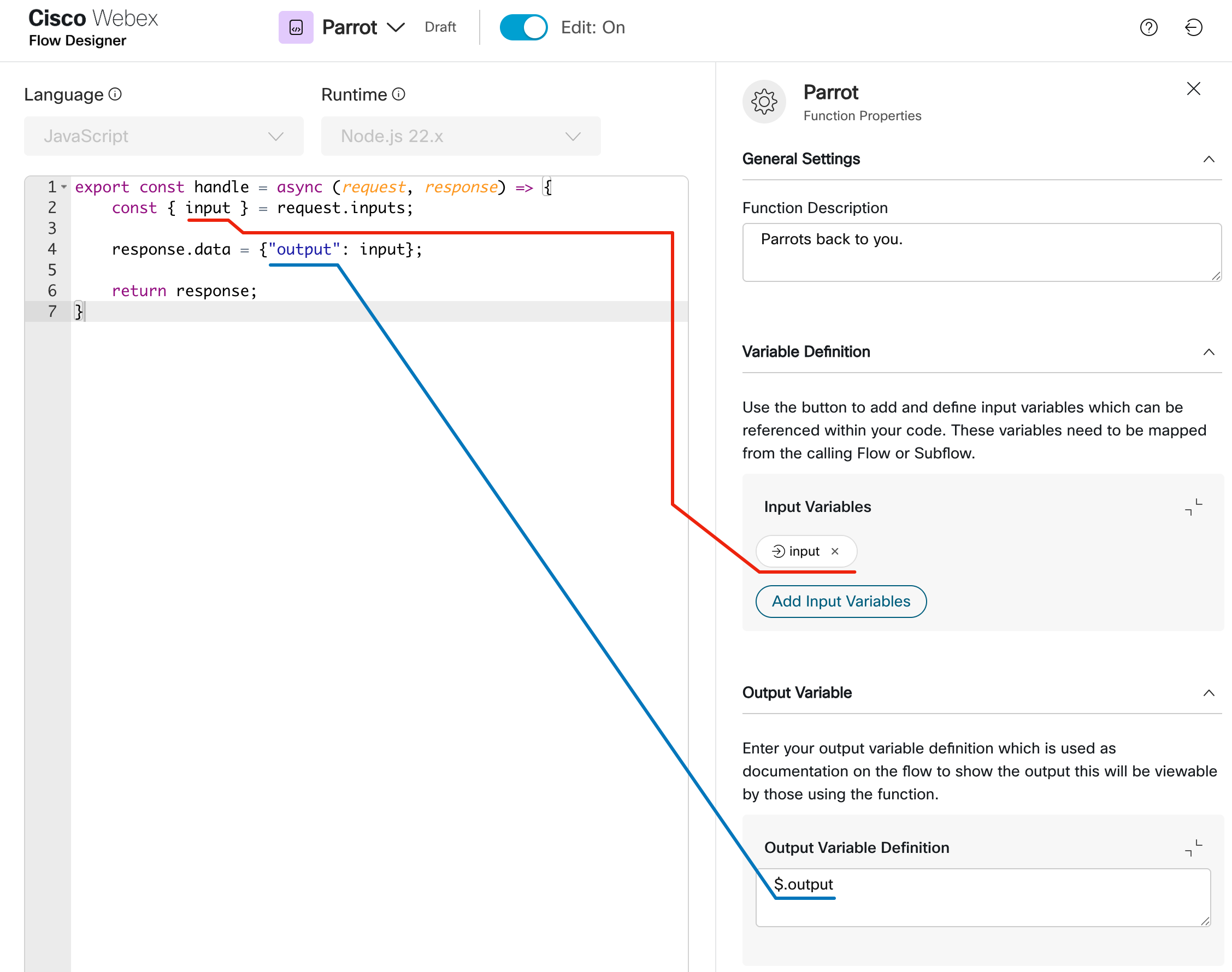Click the gear icon in Function Properties
The width and height of the screenshot is (1232, 972).
(764, 102)
